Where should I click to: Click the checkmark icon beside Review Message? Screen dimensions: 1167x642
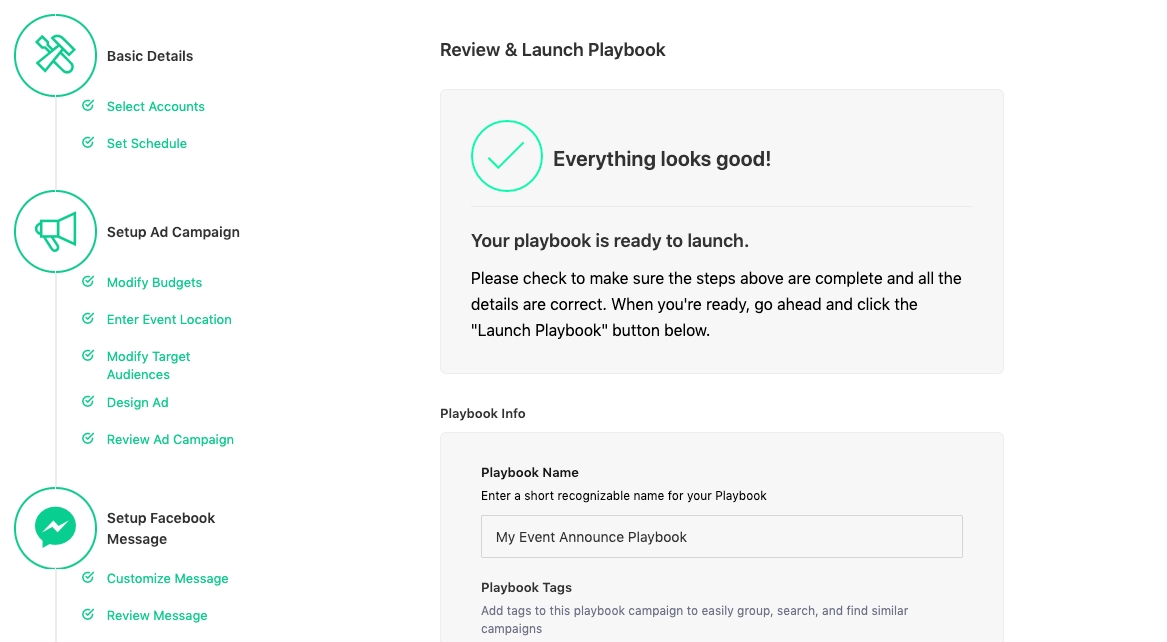(x=88, y=614)
